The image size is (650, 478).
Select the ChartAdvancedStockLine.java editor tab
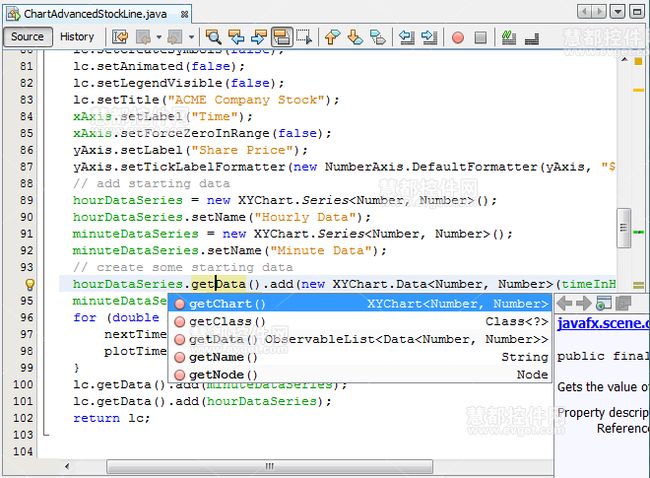[95, 14]
